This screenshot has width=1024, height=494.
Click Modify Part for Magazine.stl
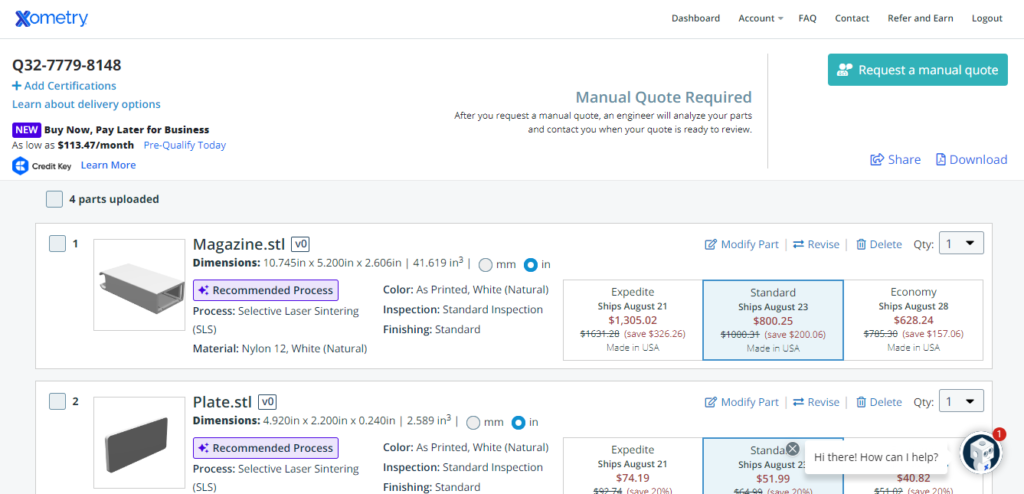(x=742, y=244)
